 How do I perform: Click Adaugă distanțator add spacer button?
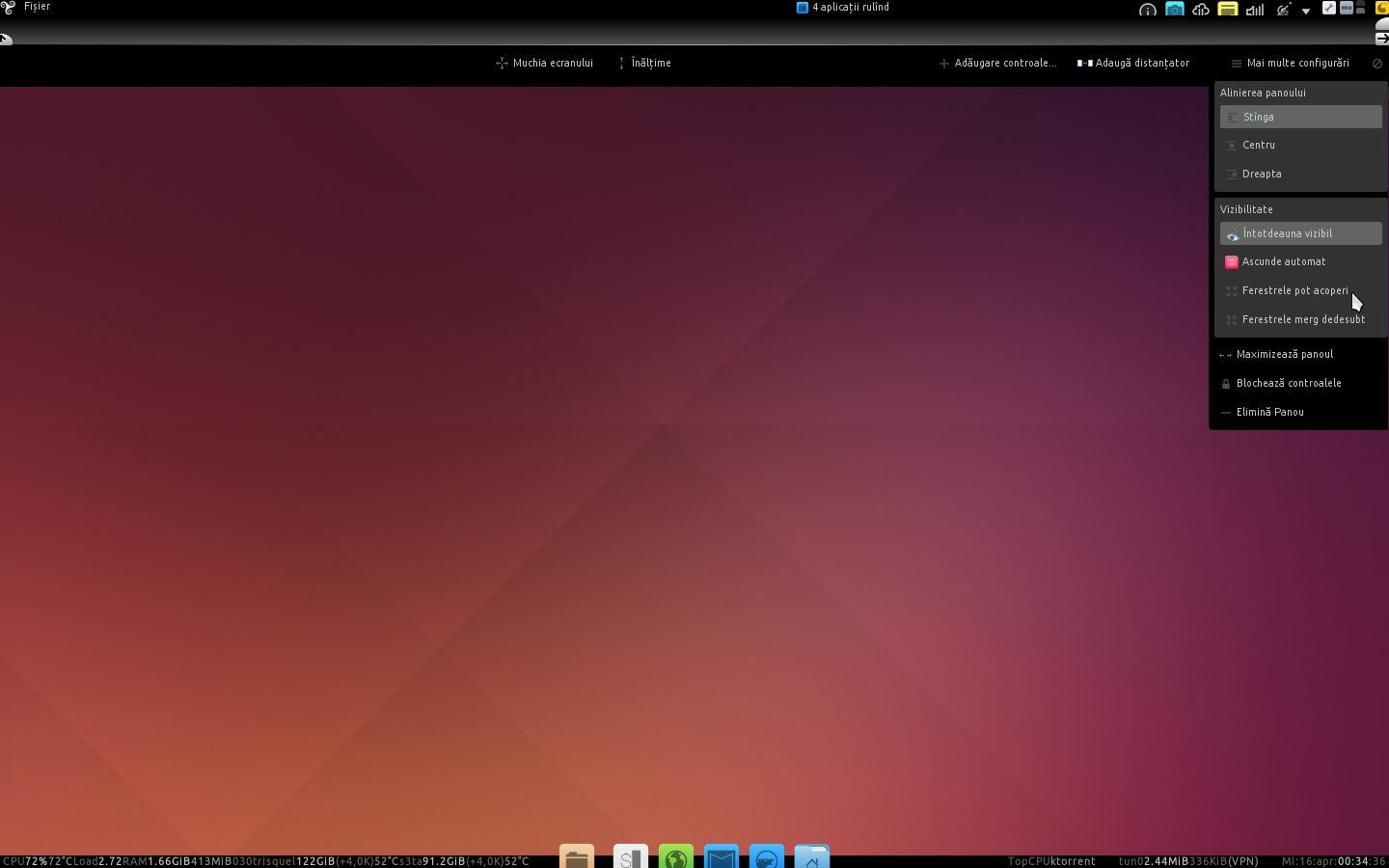coord(1133,63)
